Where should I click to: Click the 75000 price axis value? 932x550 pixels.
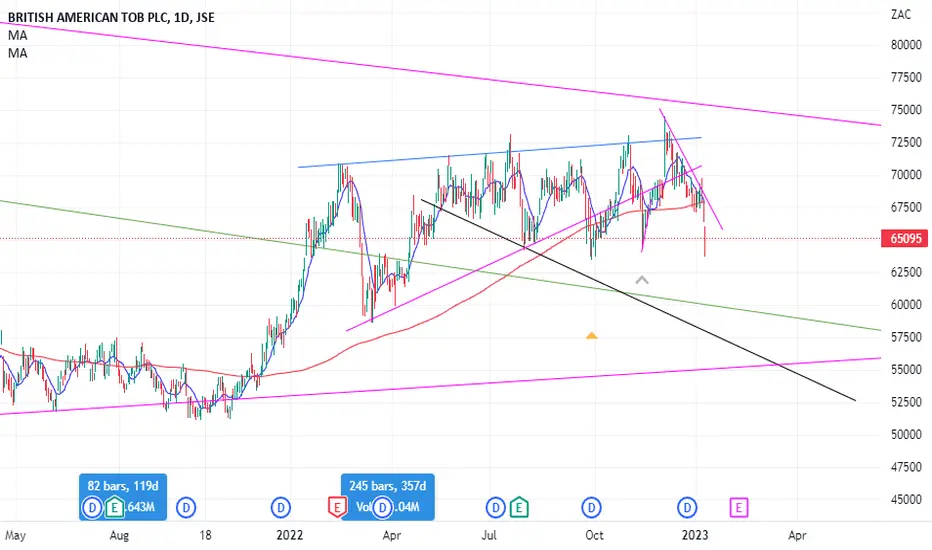click(x=906, y=109)
